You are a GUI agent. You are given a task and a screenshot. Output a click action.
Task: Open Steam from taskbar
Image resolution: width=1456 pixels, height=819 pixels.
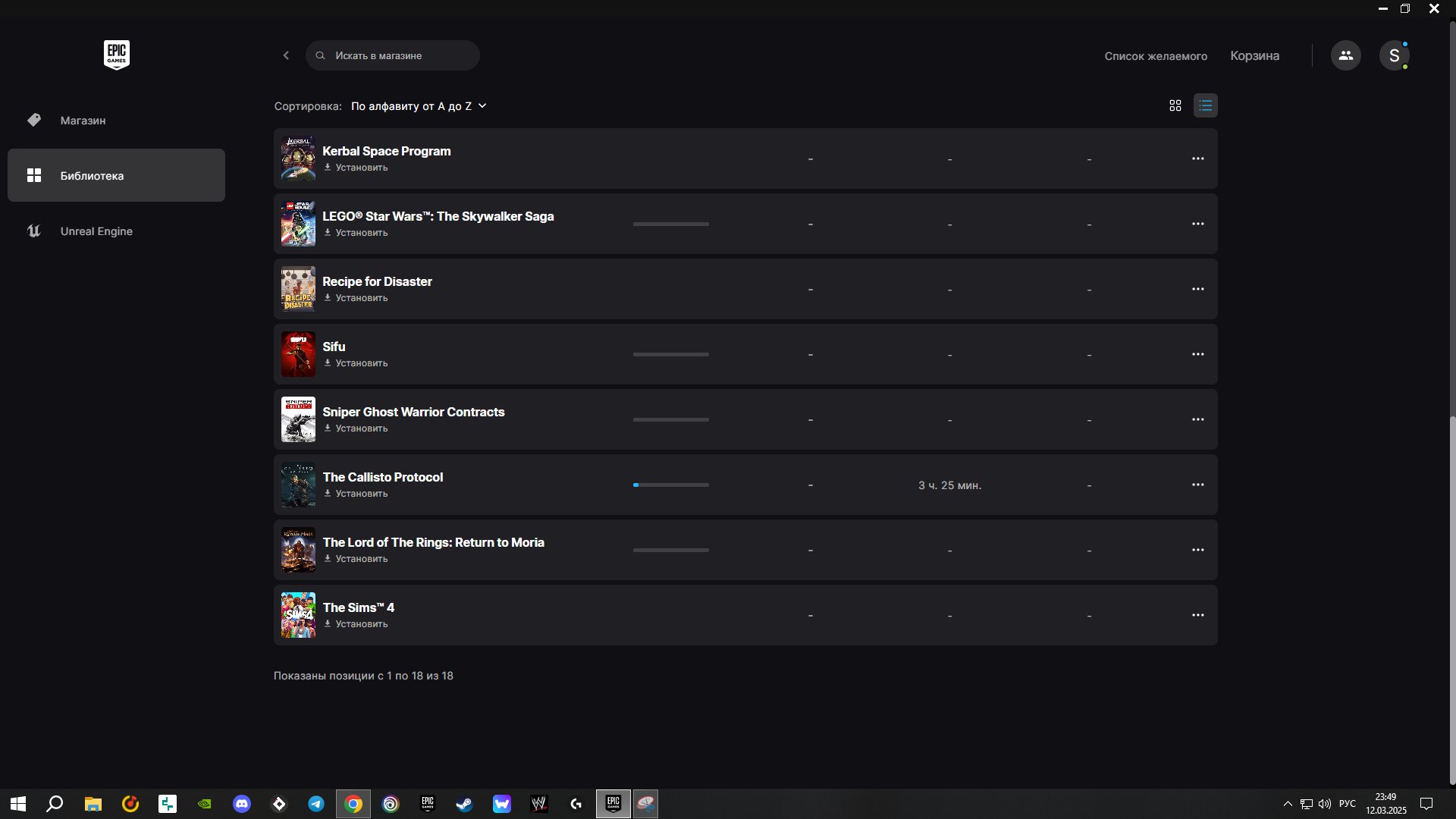coord(464,804)
